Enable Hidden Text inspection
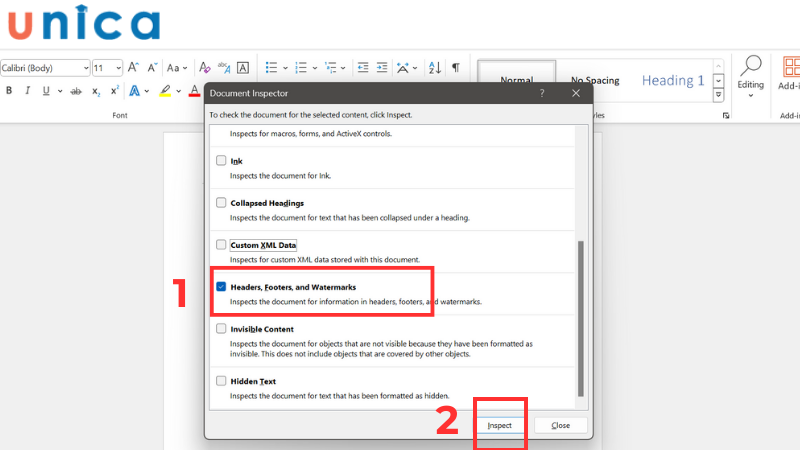This screenshot has height=450, width=800. point(221,381)
